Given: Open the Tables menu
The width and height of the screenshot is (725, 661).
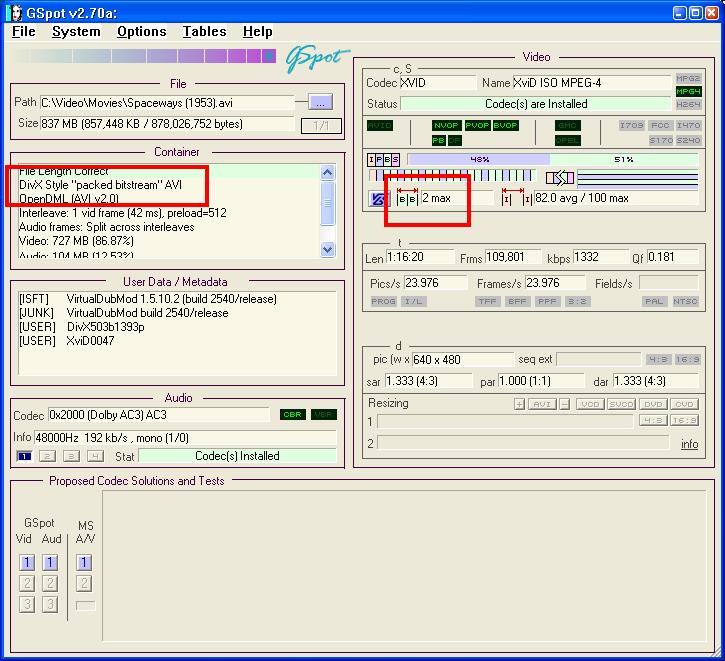Looking at the screenshot, I should point(204,31).
